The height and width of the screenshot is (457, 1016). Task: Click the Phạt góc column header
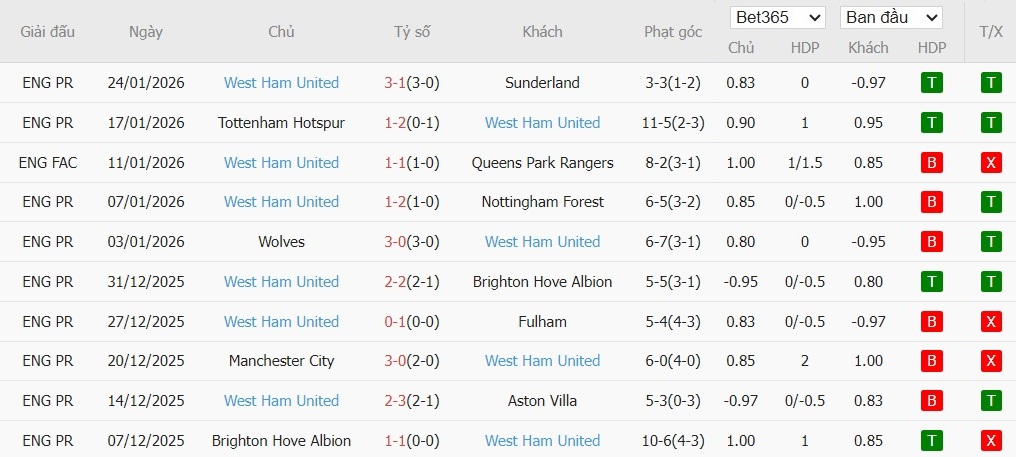[673, 32]
